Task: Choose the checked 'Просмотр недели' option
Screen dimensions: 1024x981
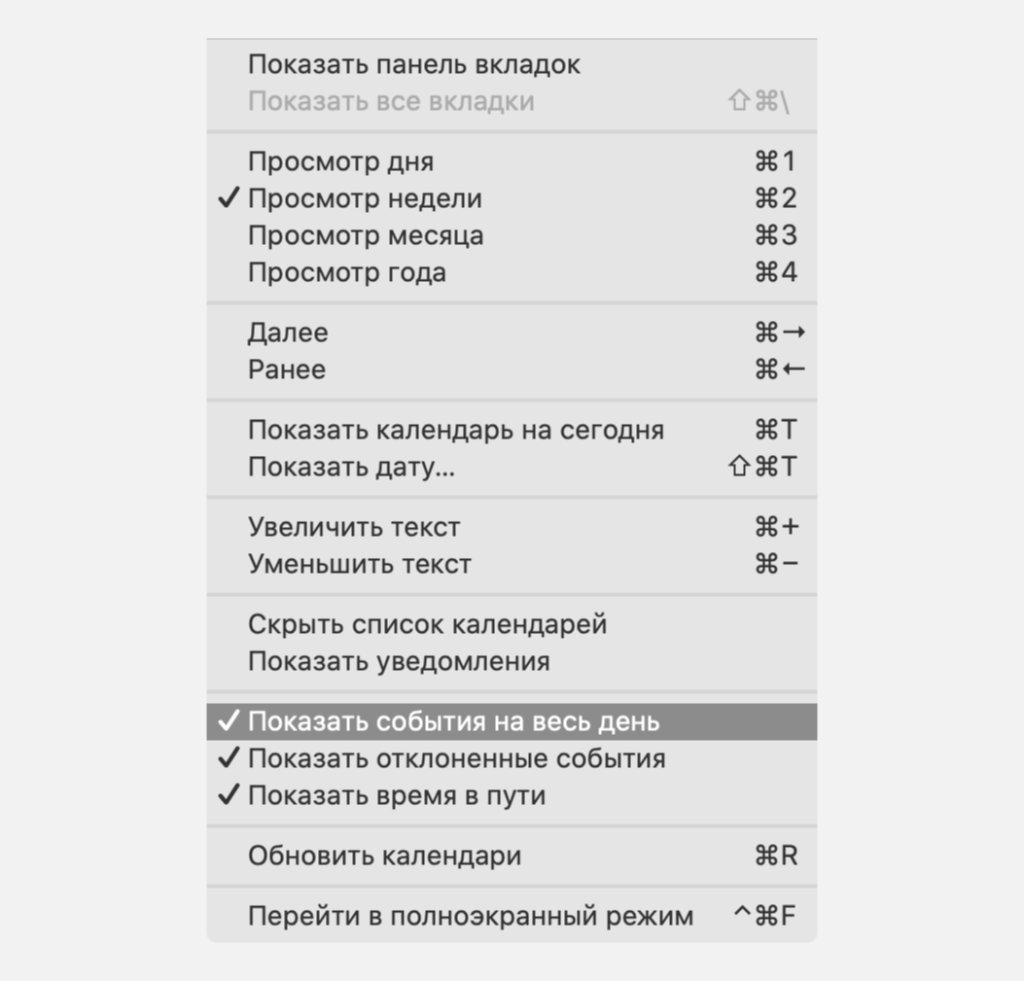Action: (364, 199)
